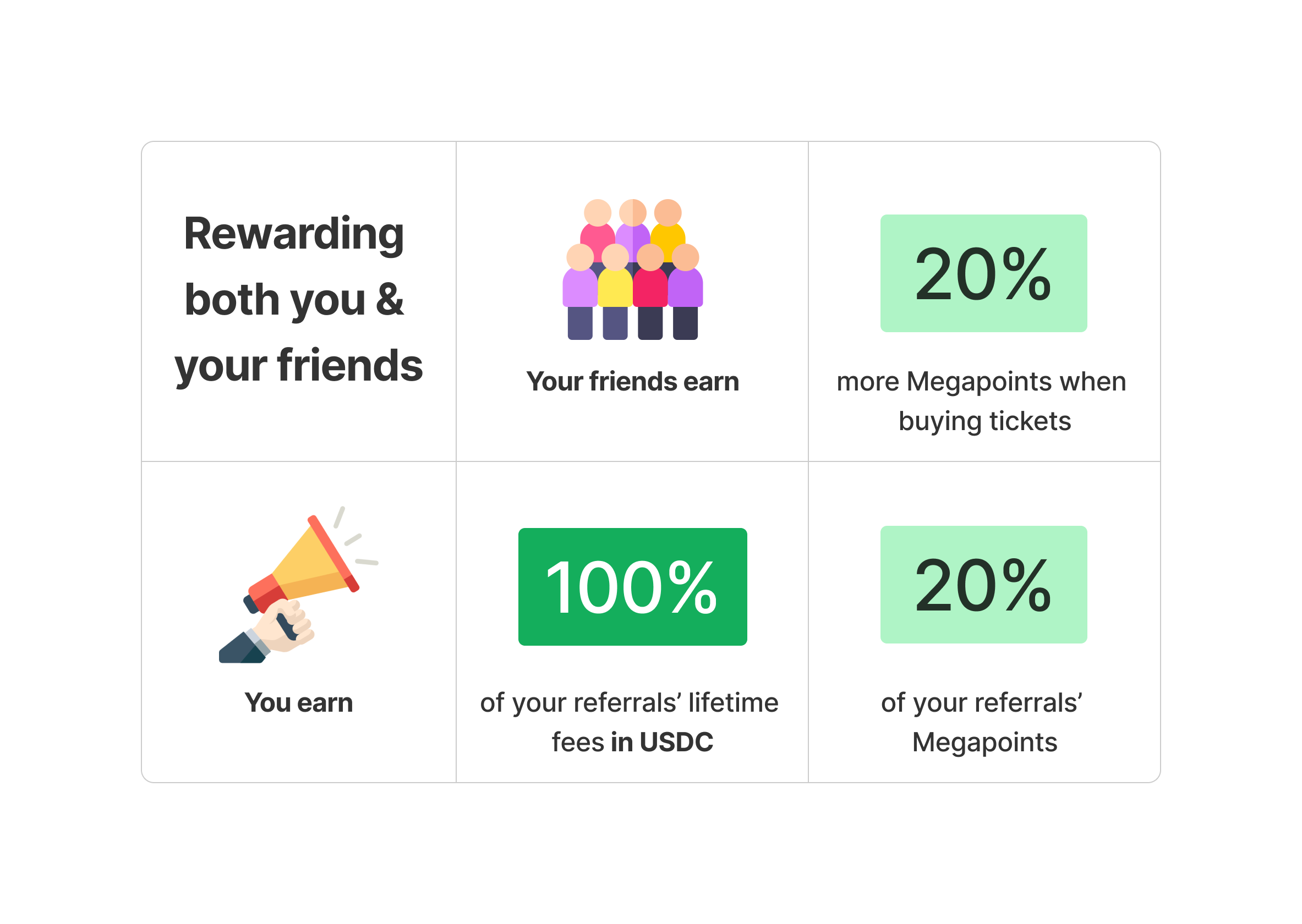The height and width of the screenshot is (924, 1302).
Task: Click the "You earn" label
Action: click(x=298, y=702)
